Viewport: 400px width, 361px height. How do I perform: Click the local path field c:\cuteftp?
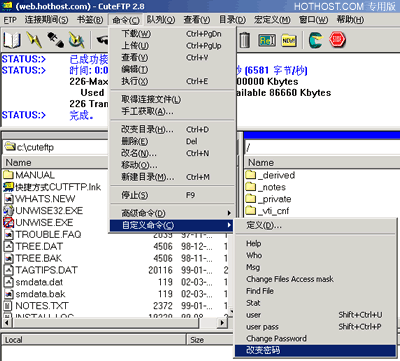coord(56,147)
